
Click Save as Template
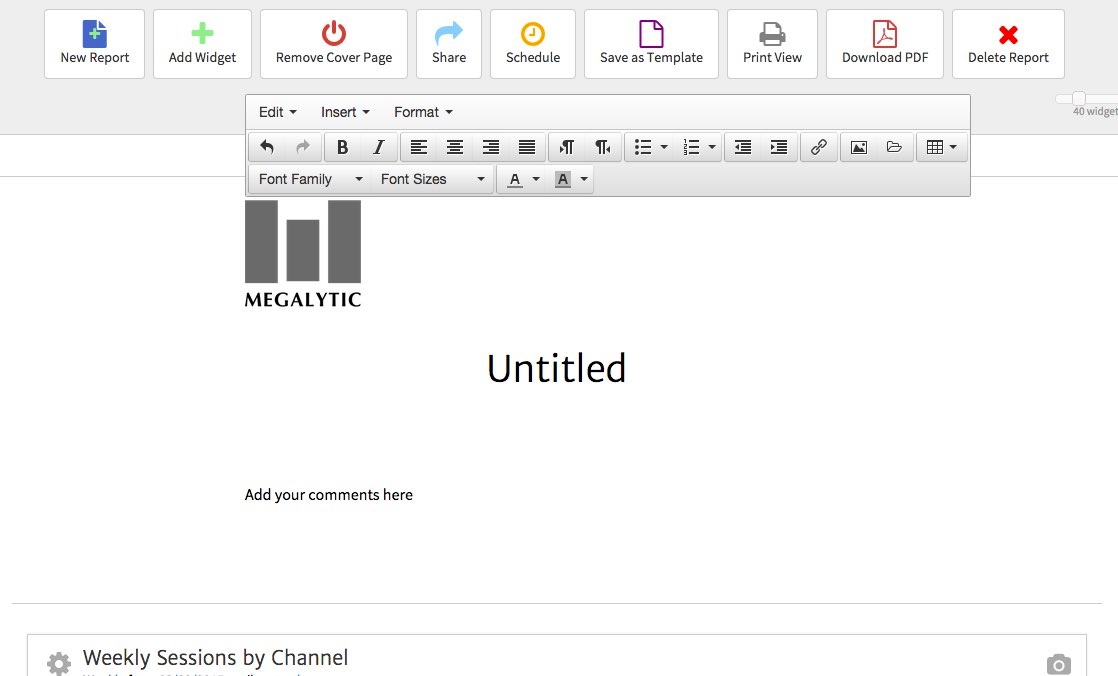pyautogui.click(x=651, y=43)
